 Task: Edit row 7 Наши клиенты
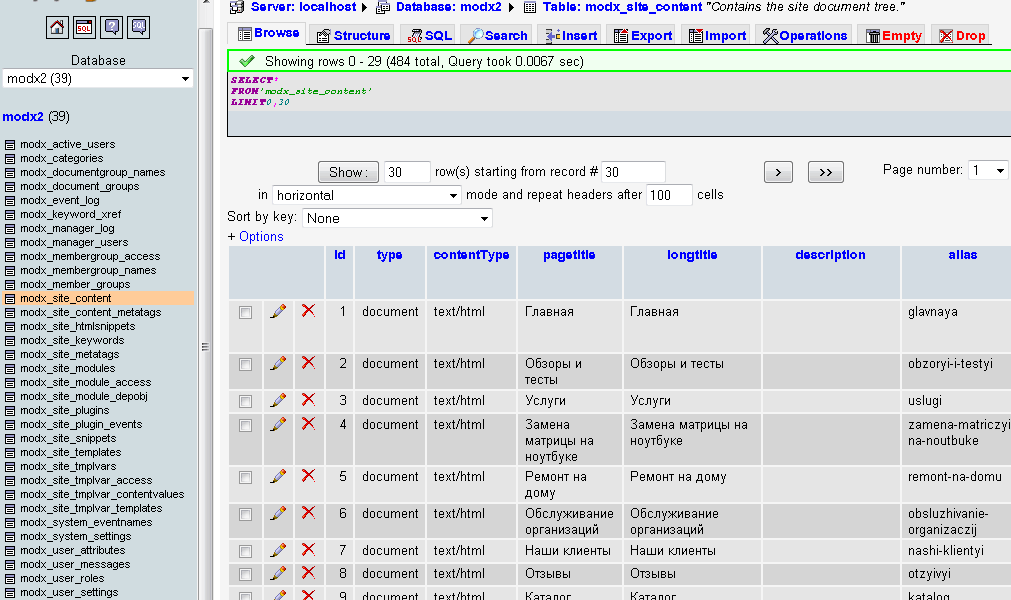(x=278, y=550)
